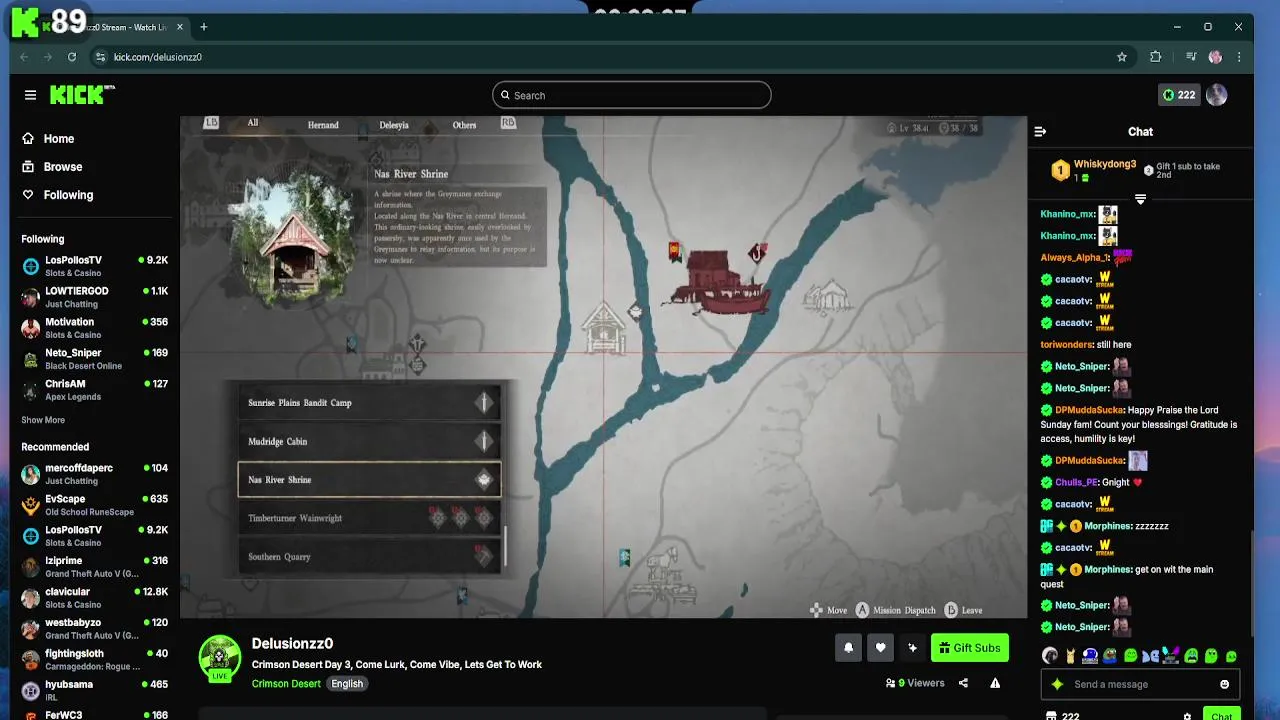Open LosPollosTV in the Following list
This screenshot has width=1280, height=720.
(95, 266)
